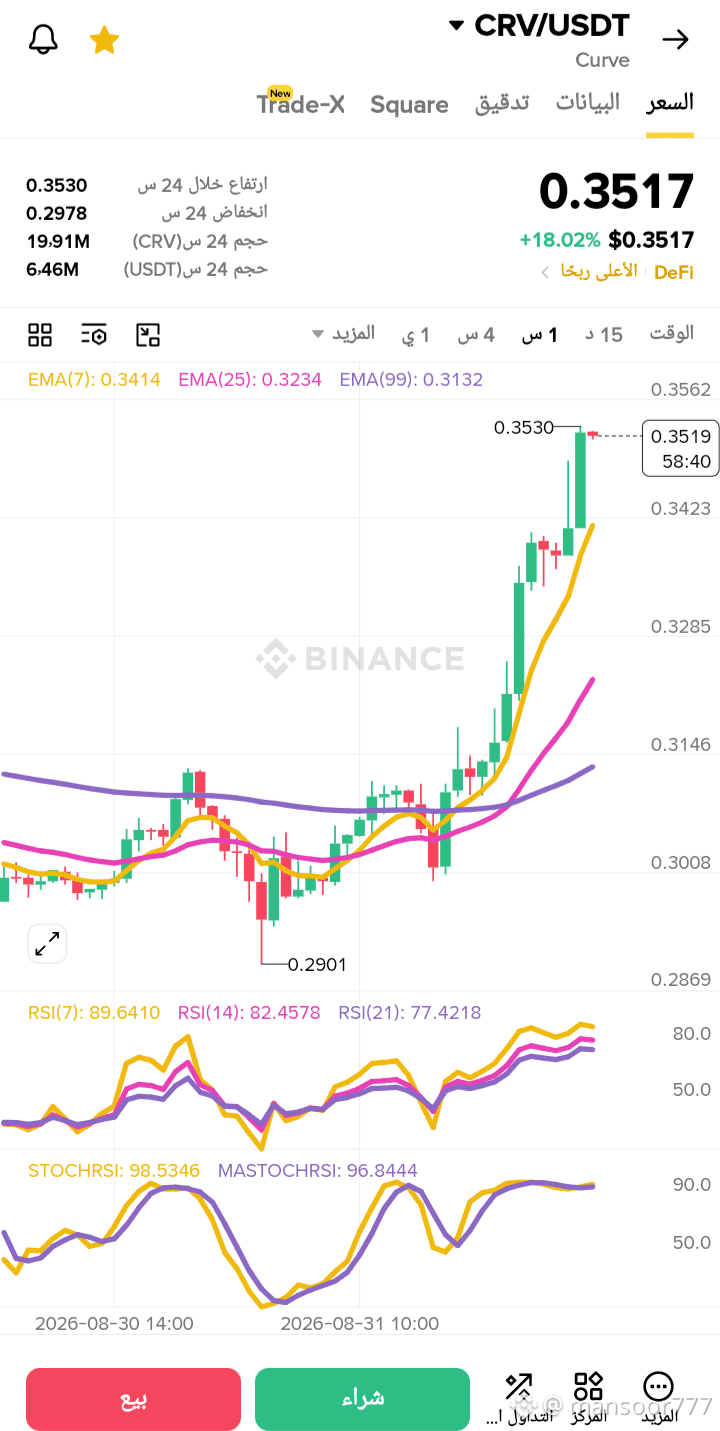Image resolution: width=720 pixels, height=1431 pixels.
Task: Open the more options circle icon
Action: tap(658, 1396)
